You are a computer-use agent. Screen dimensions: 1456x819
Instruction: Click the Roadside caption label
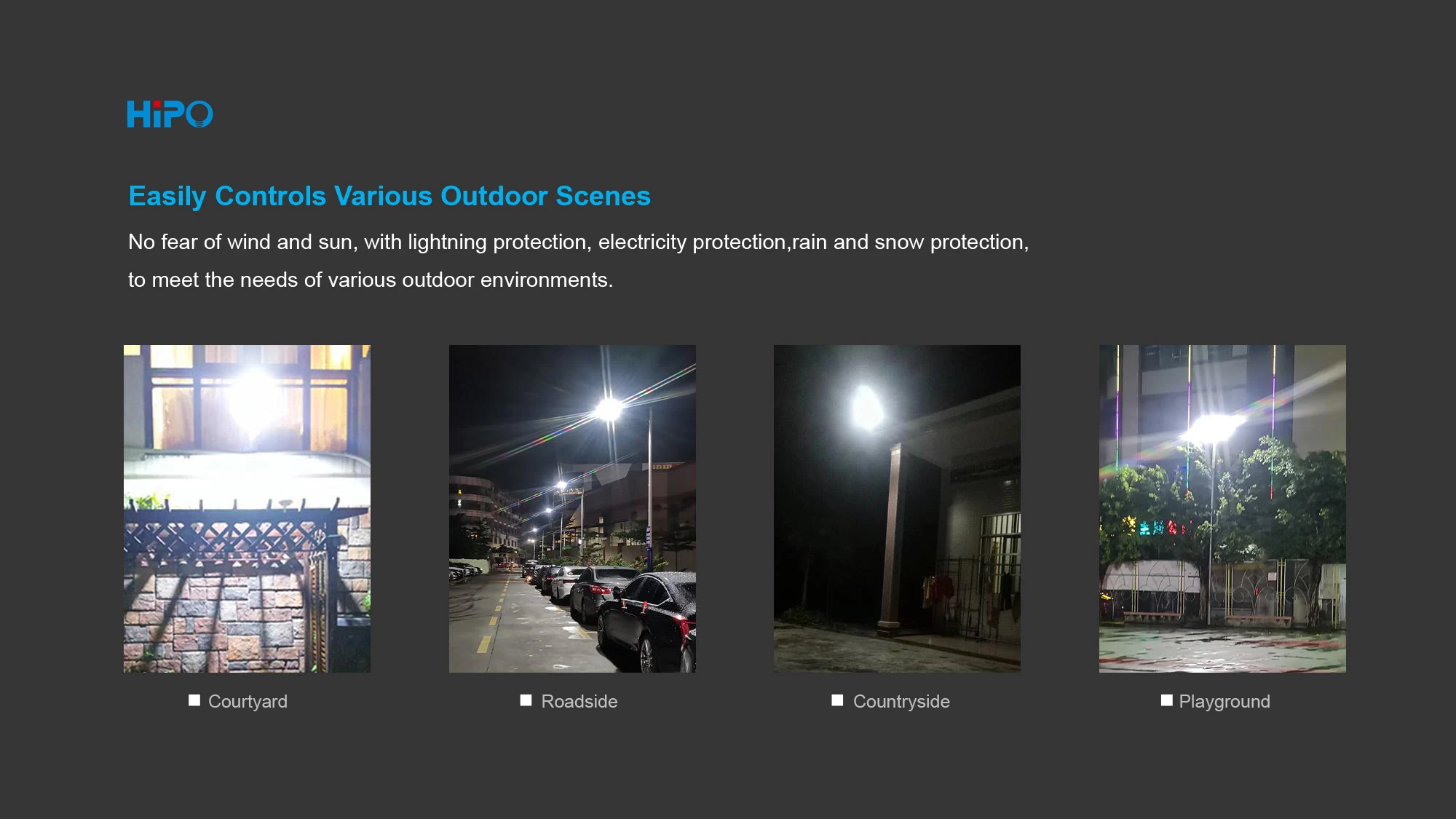(579, 702)
